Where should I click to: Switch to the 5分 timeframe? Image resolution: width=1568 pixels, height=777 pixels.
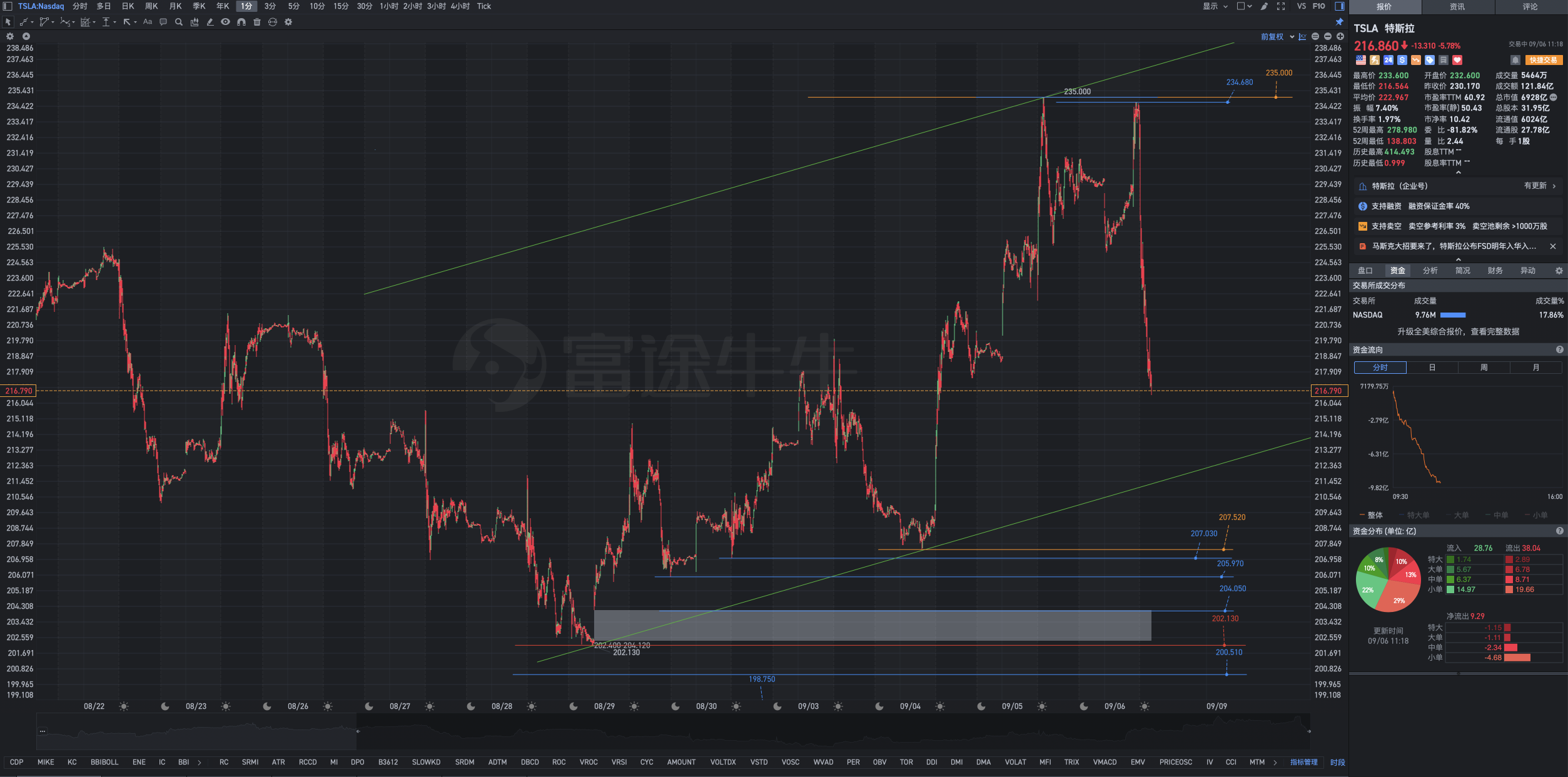293,6
